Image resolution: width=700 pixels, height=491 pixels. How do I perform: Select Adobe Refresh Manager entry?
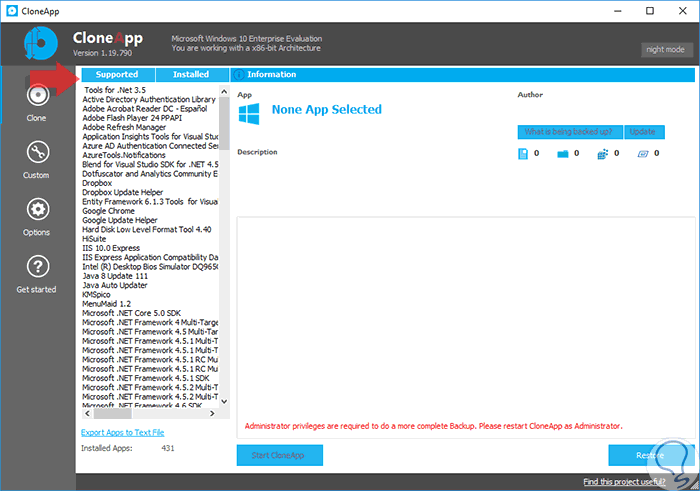(x=124, y=128)
